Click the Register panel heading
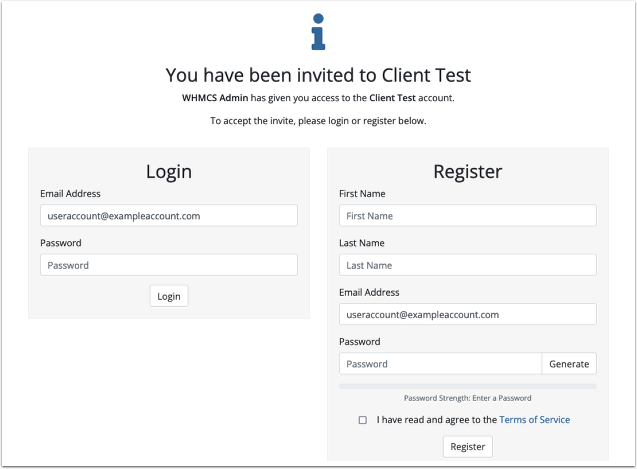This screenshot has height=469, width=637. pyautogui.click(x=467, y=171)
